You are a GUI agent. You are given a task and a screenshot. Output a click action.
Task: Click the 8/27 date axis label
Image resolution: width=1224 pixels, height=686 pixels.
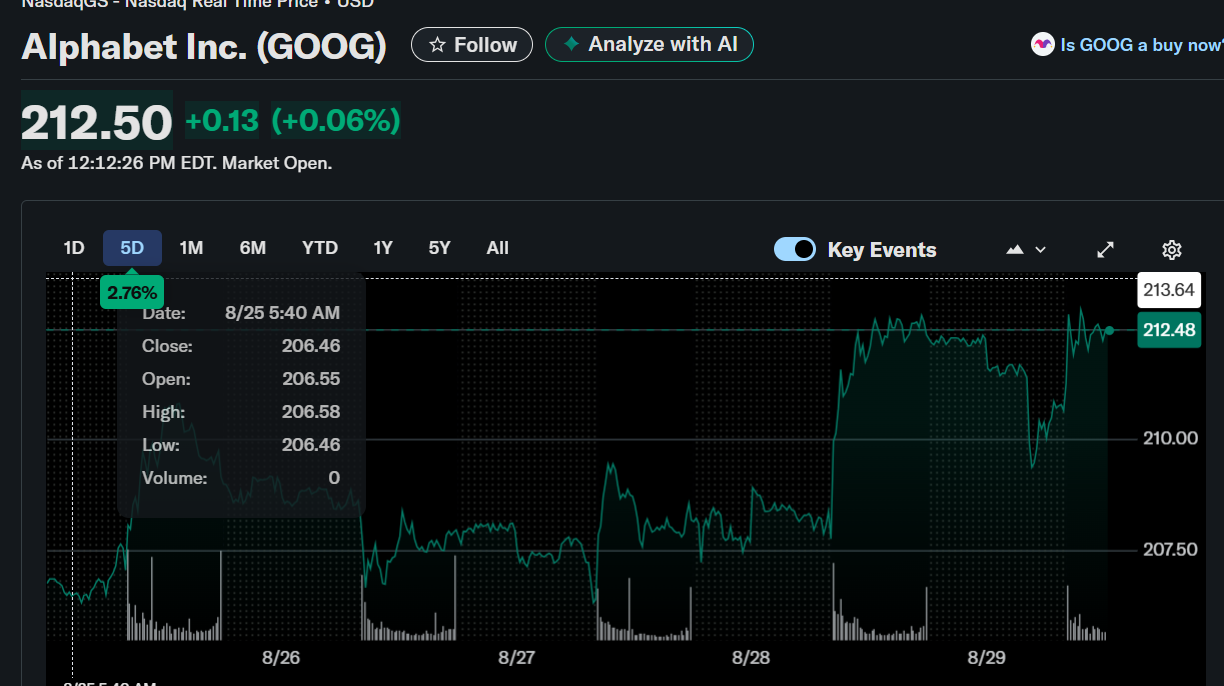pos(517,658)
